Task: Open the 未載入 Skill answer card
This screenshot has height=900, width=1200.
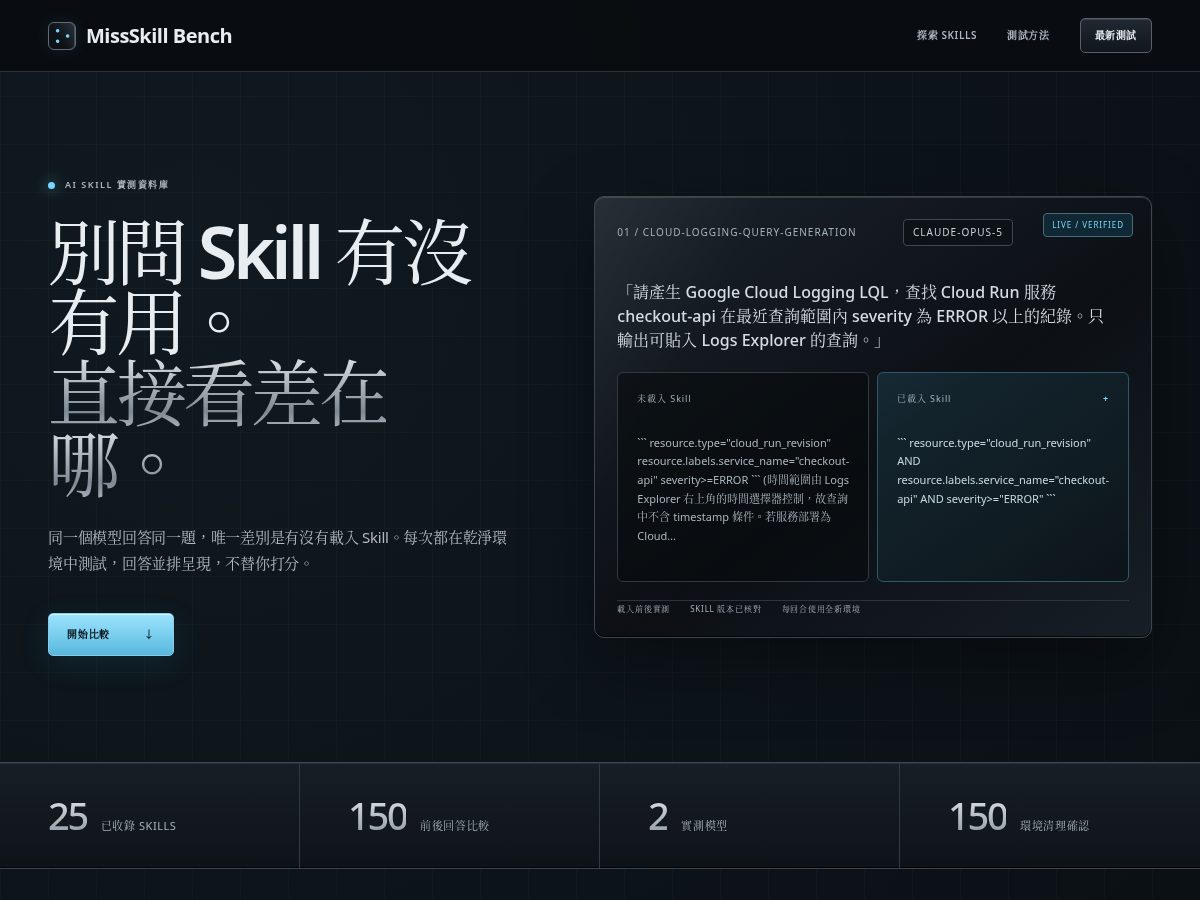Action: (x=743, y=477)
